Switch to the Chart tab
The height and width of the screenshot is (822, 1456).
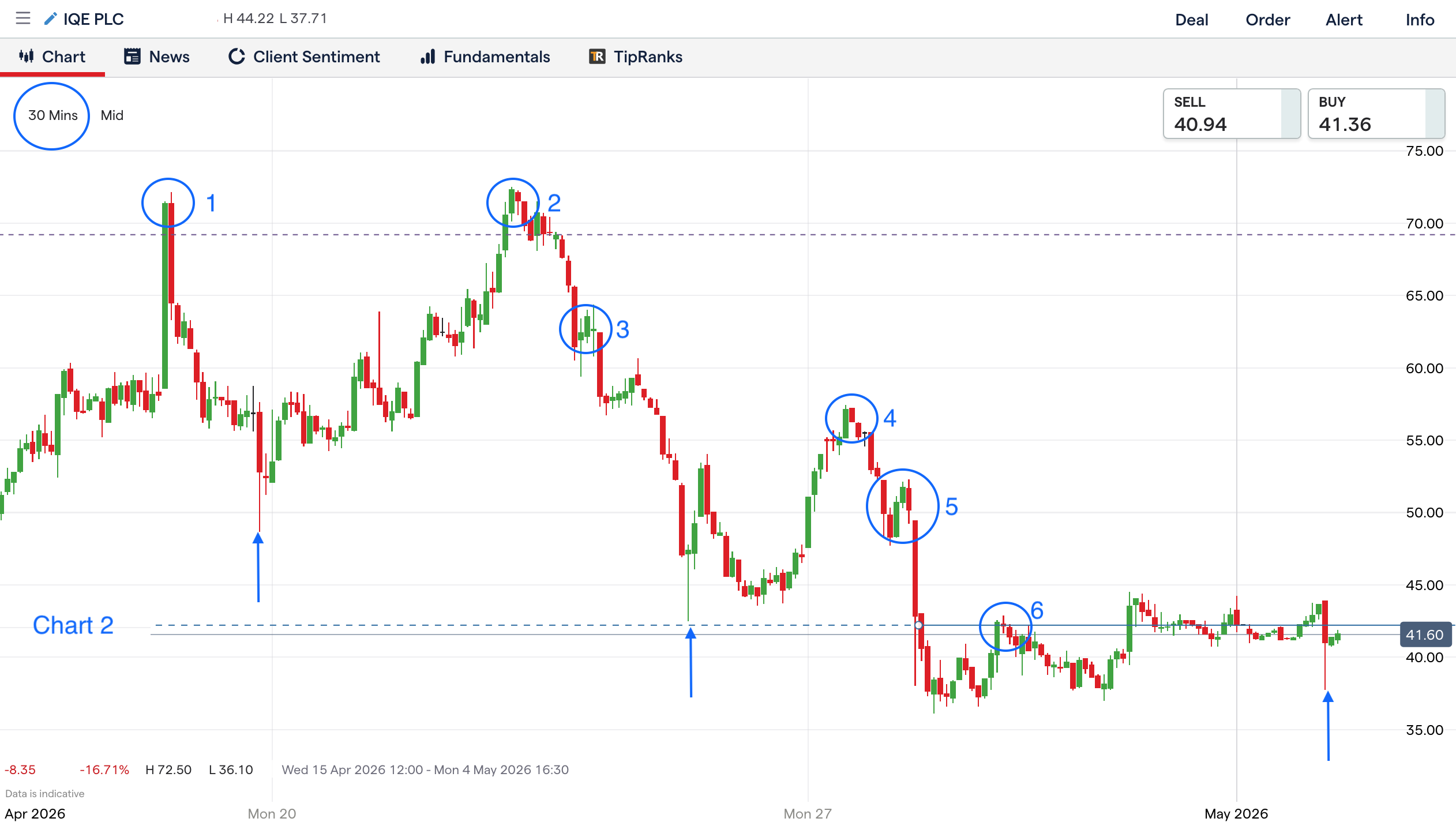click(x=52, y=57)
